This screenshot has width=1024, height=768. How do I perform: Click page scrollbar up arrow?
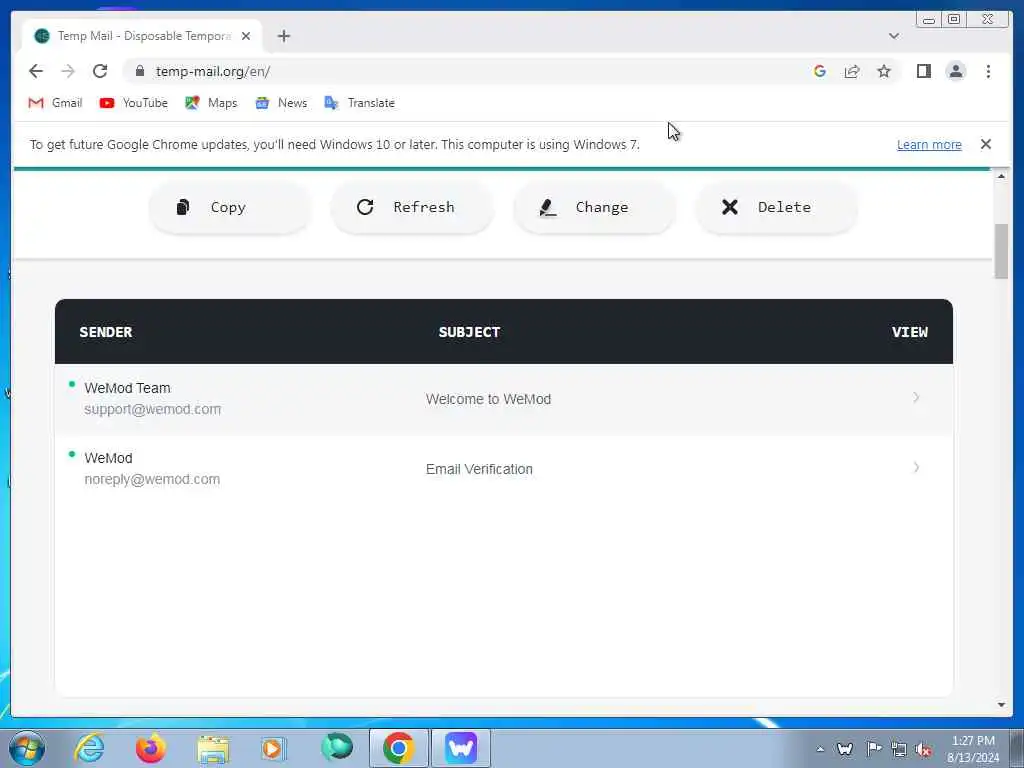click(x=1001, y=176)
